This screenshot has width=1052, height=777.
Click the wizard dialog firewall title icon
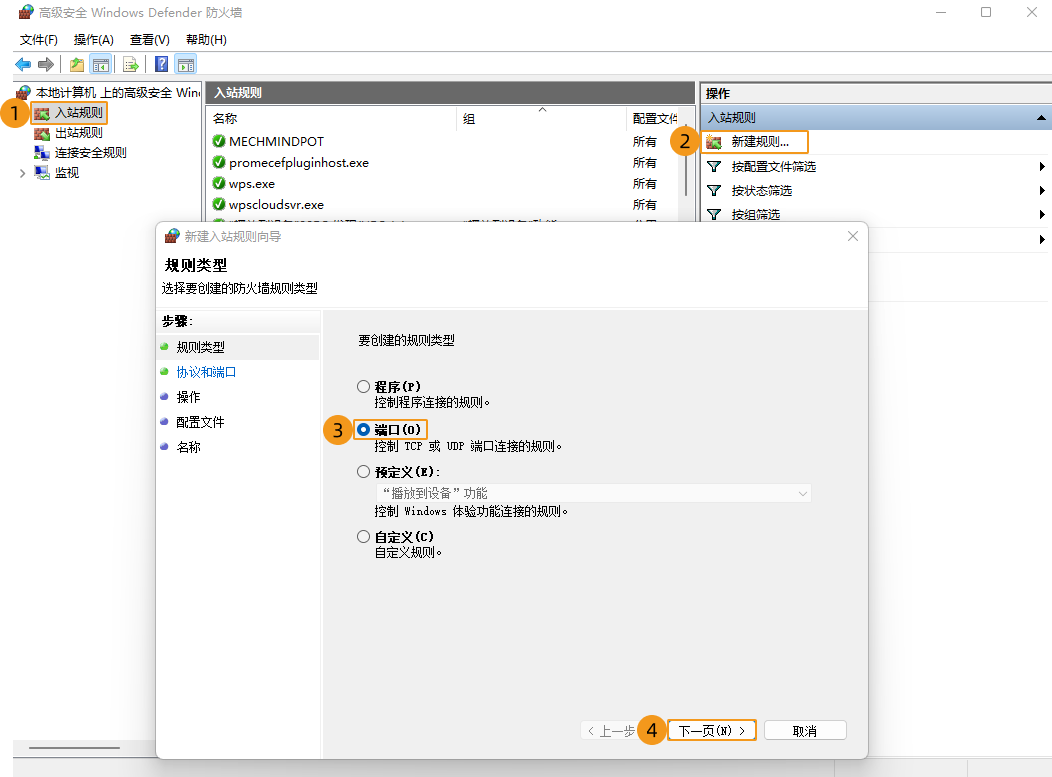(x=172, y=236)
